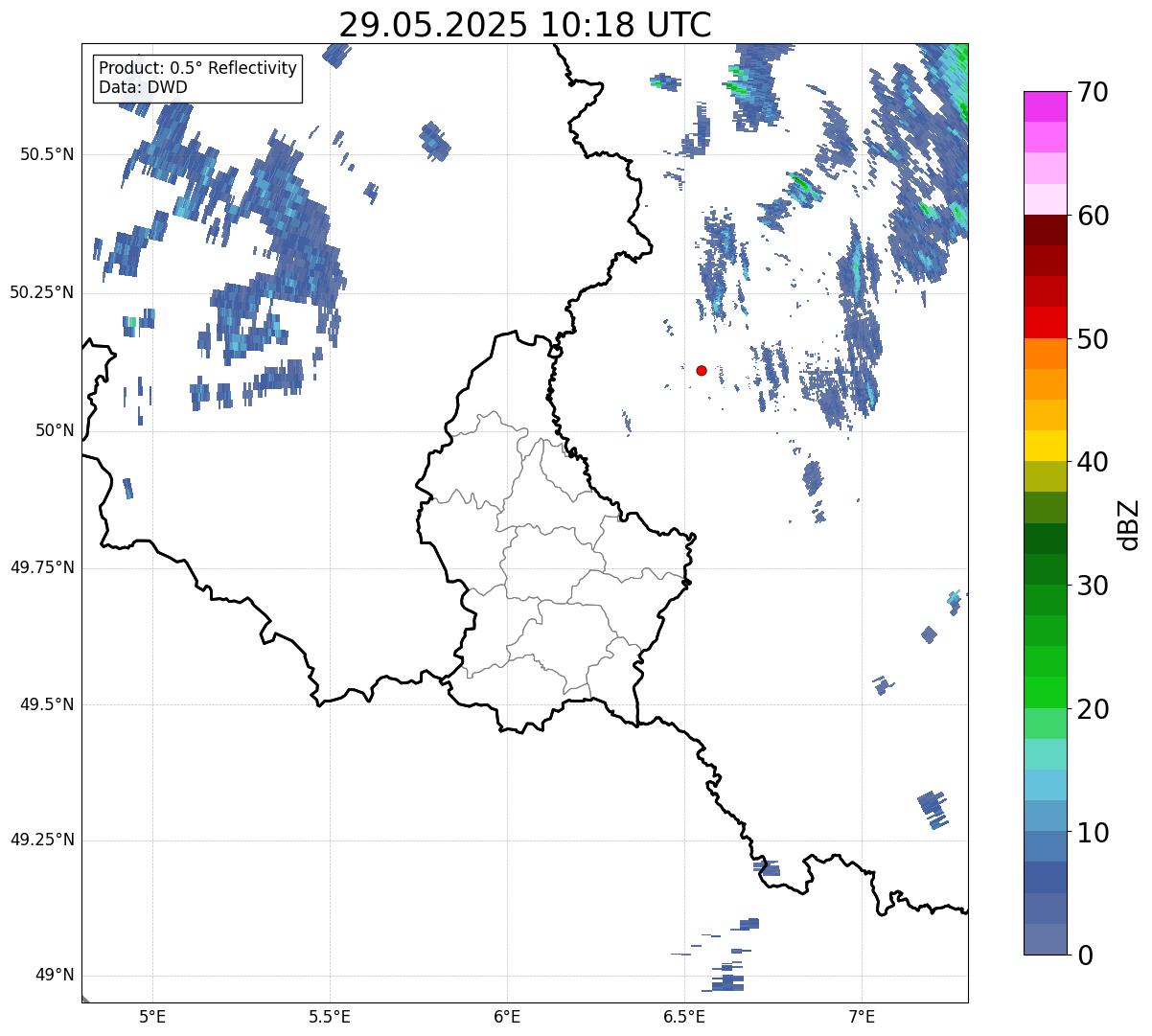Click the latitude label 50.5°N

tap(47, 154)
